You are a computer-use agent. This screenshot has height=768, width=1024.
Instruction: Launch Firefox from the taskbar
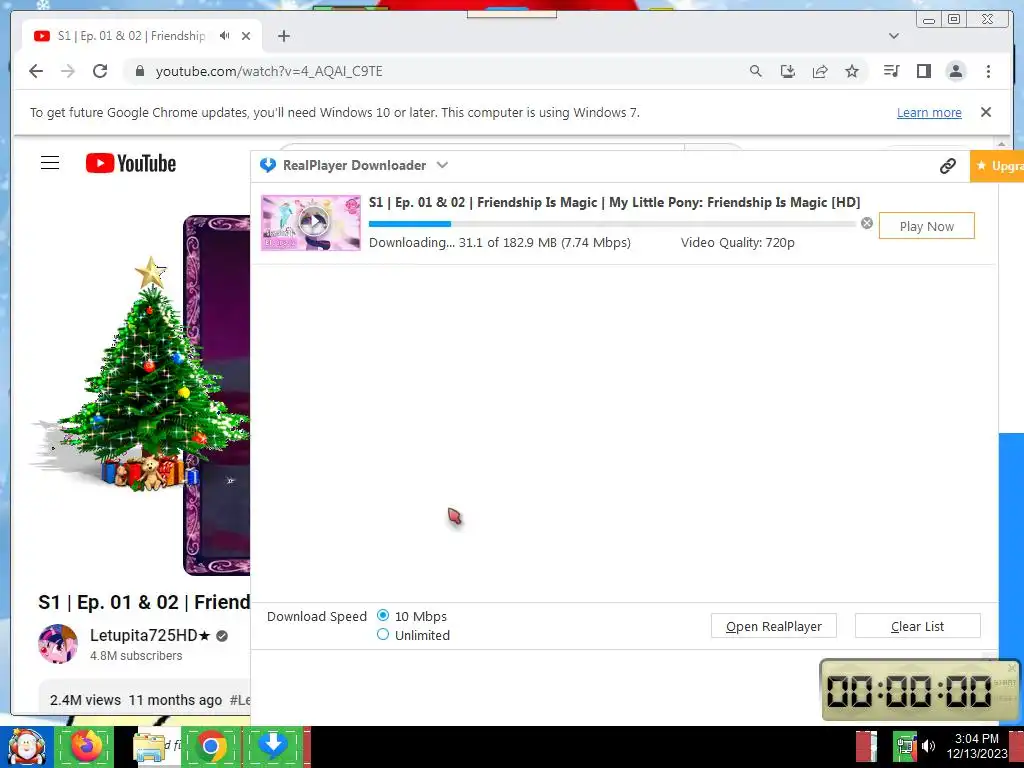click(86, 746)
